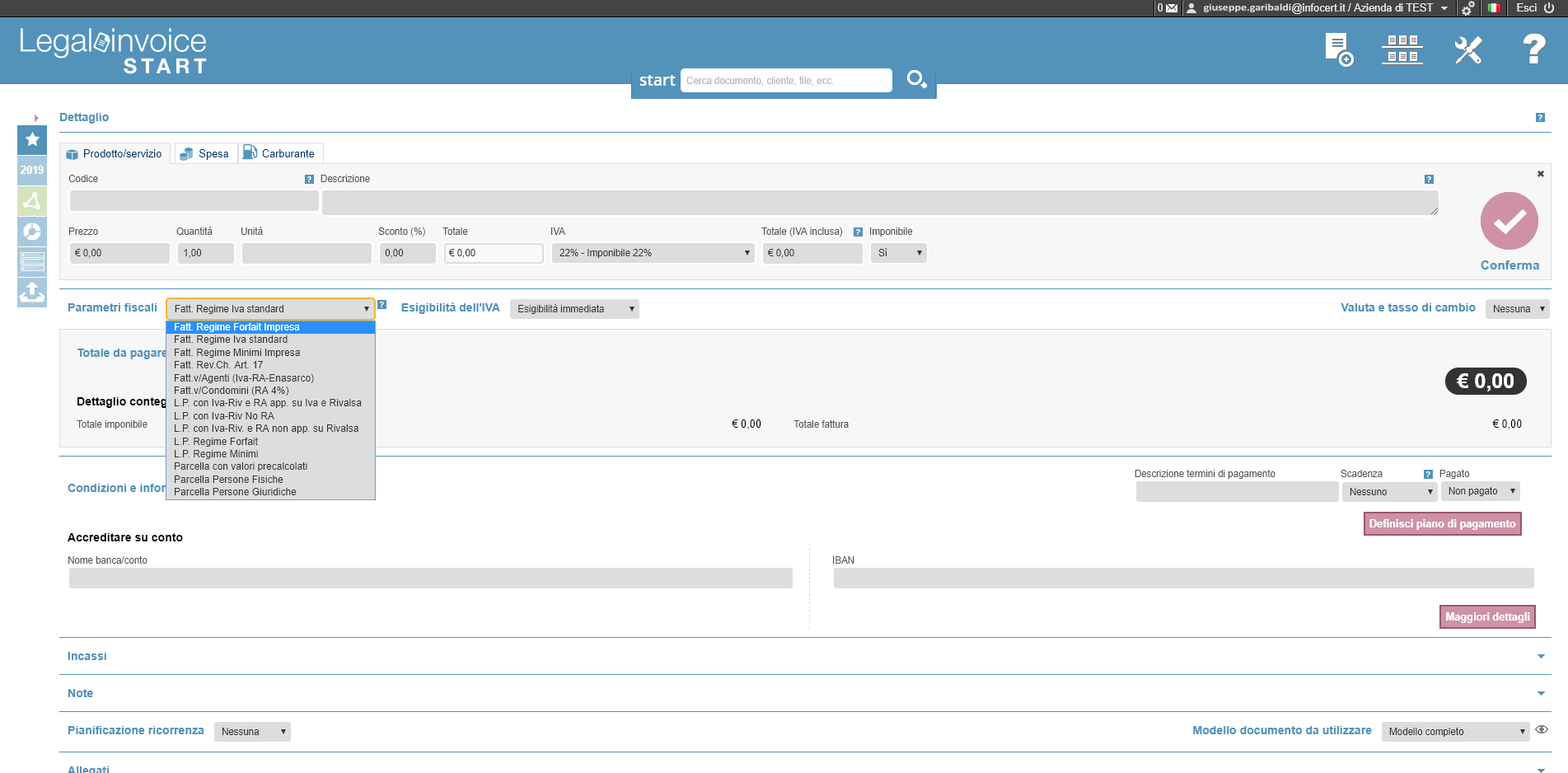
Task: Click the pink Conferma checkmark icon
Action: point(1509,221)
